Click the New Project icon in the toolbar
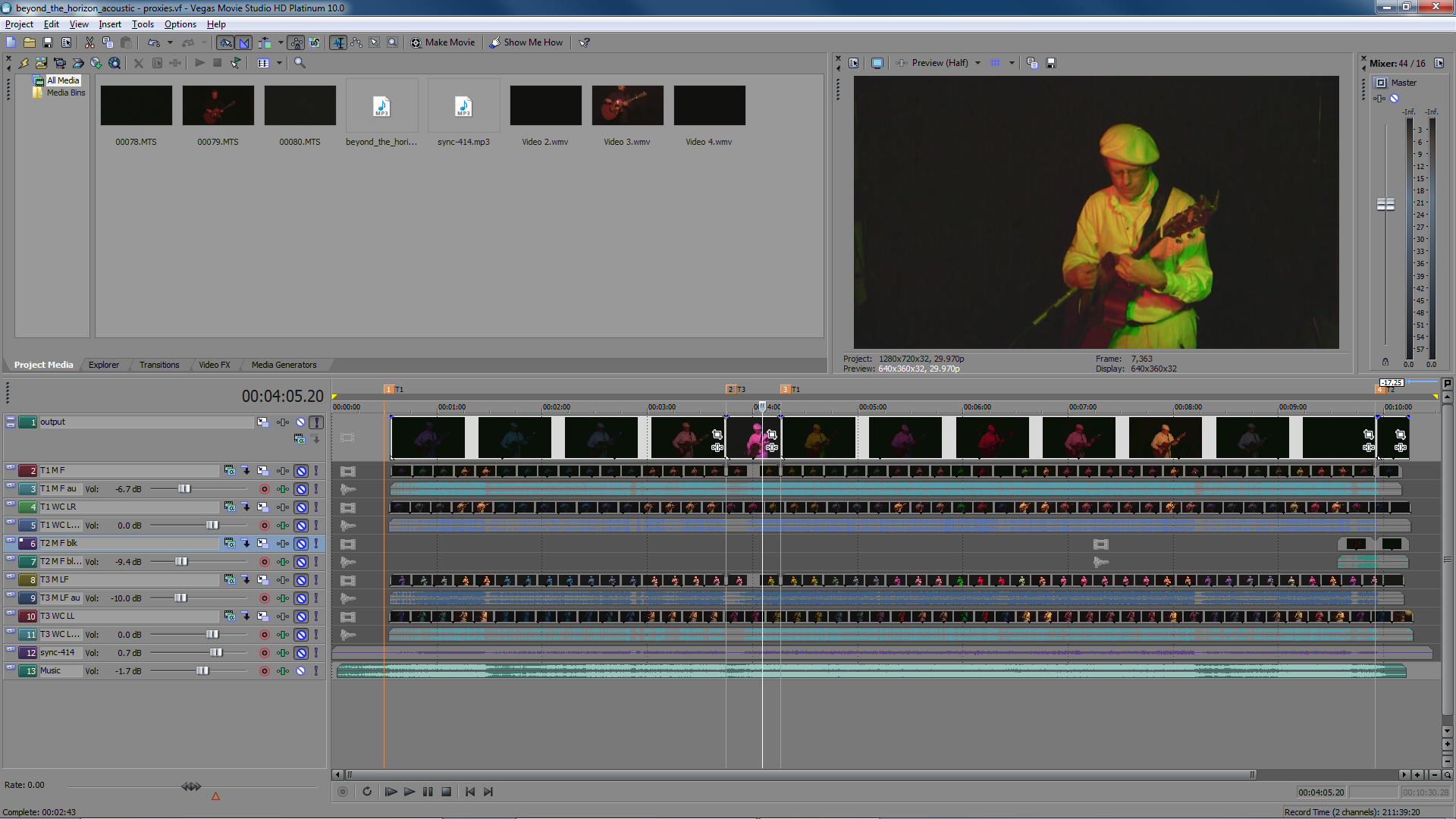Image resolution: width=1456 pixels, height=819 pixels. (11, 42)
